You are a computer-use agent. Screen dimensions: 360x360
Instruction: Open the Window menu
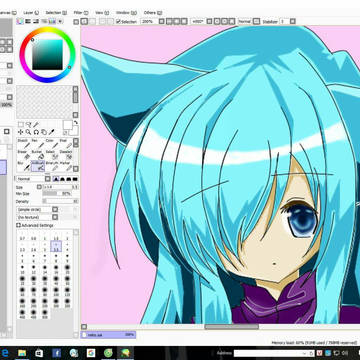125,13
